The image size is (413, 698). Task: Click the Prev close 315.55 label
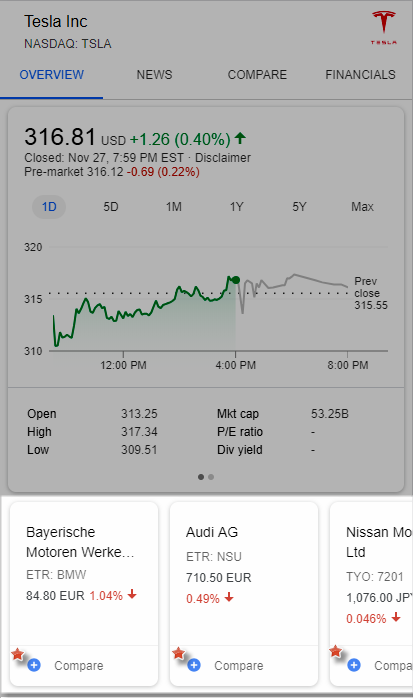click(x=371, y=293)
